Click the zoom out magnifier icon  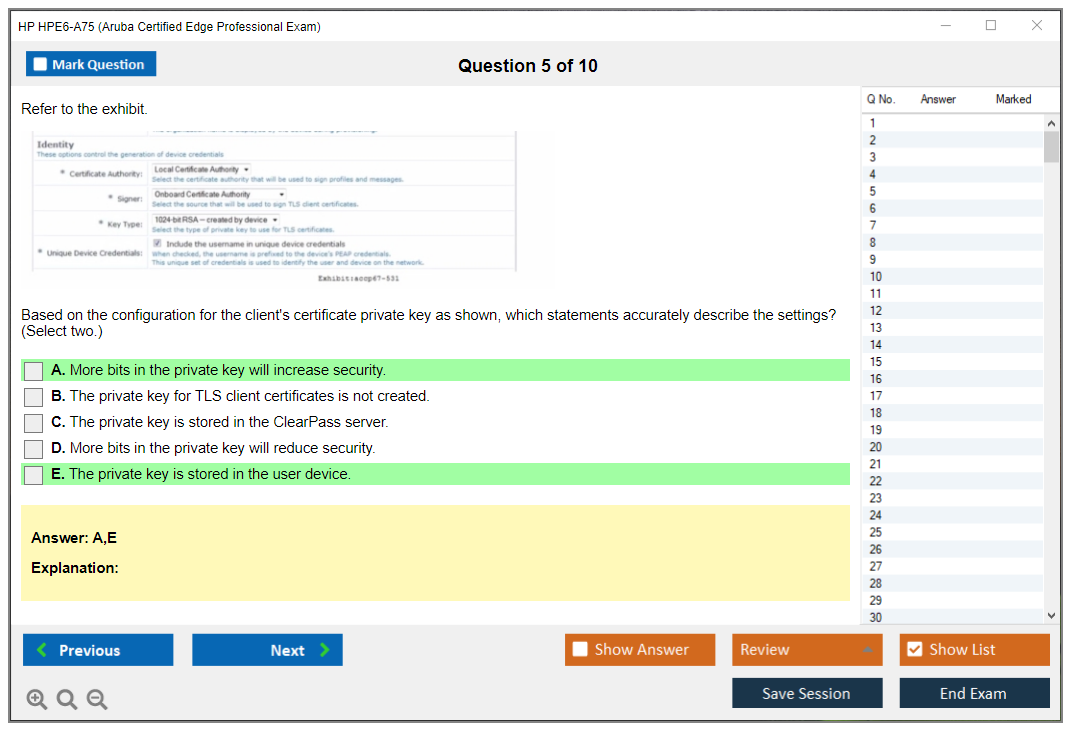[97, 700]
